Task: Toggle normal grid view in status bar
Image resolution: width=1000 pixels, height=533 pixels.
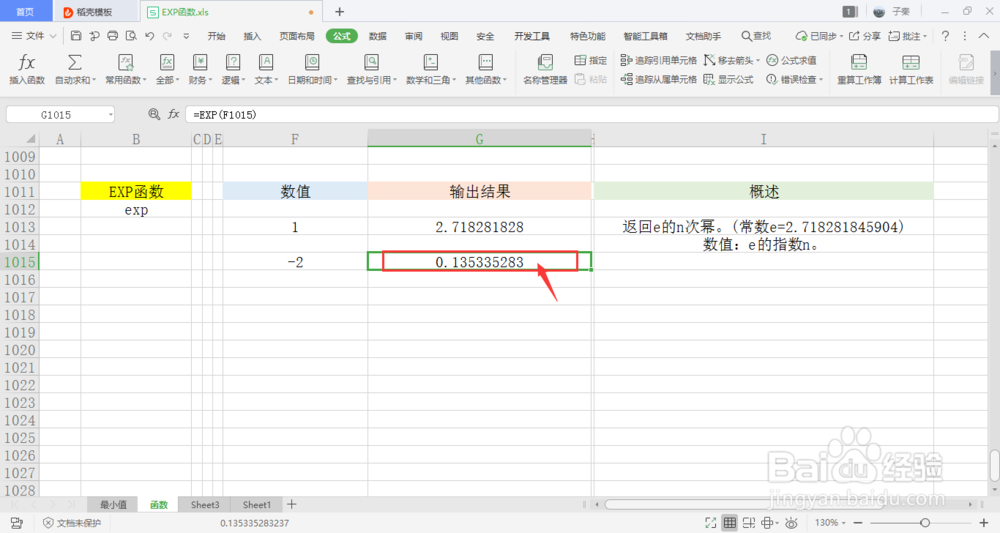Action: point(730,523)
